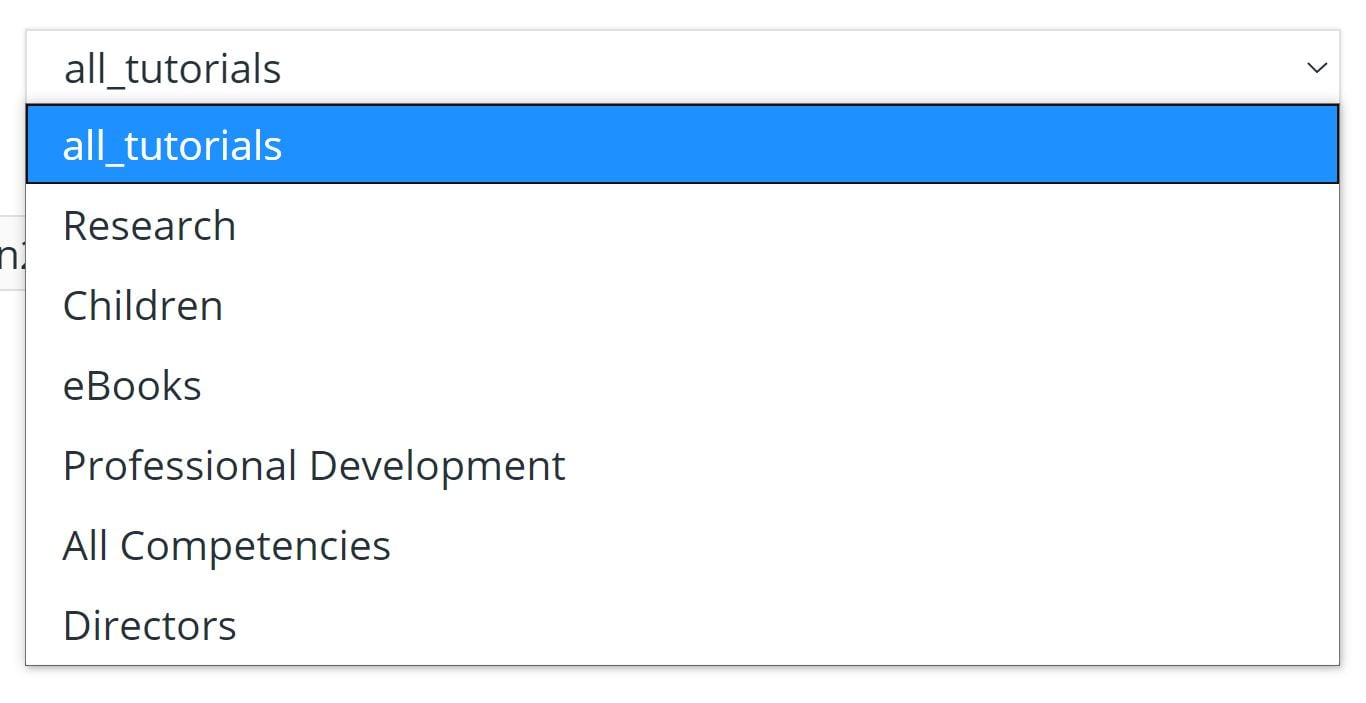
Task: Click the all_tutorials label in the closed selector
Action: point(172,67)
